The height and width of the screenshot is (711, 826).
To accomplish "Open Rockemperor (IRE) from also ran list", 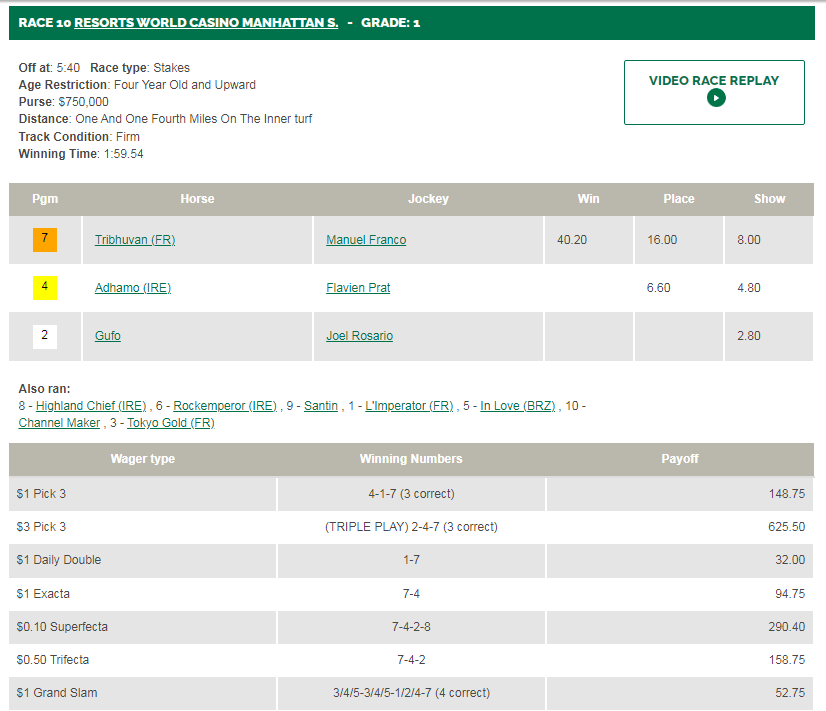I will [x=223, y=406].
